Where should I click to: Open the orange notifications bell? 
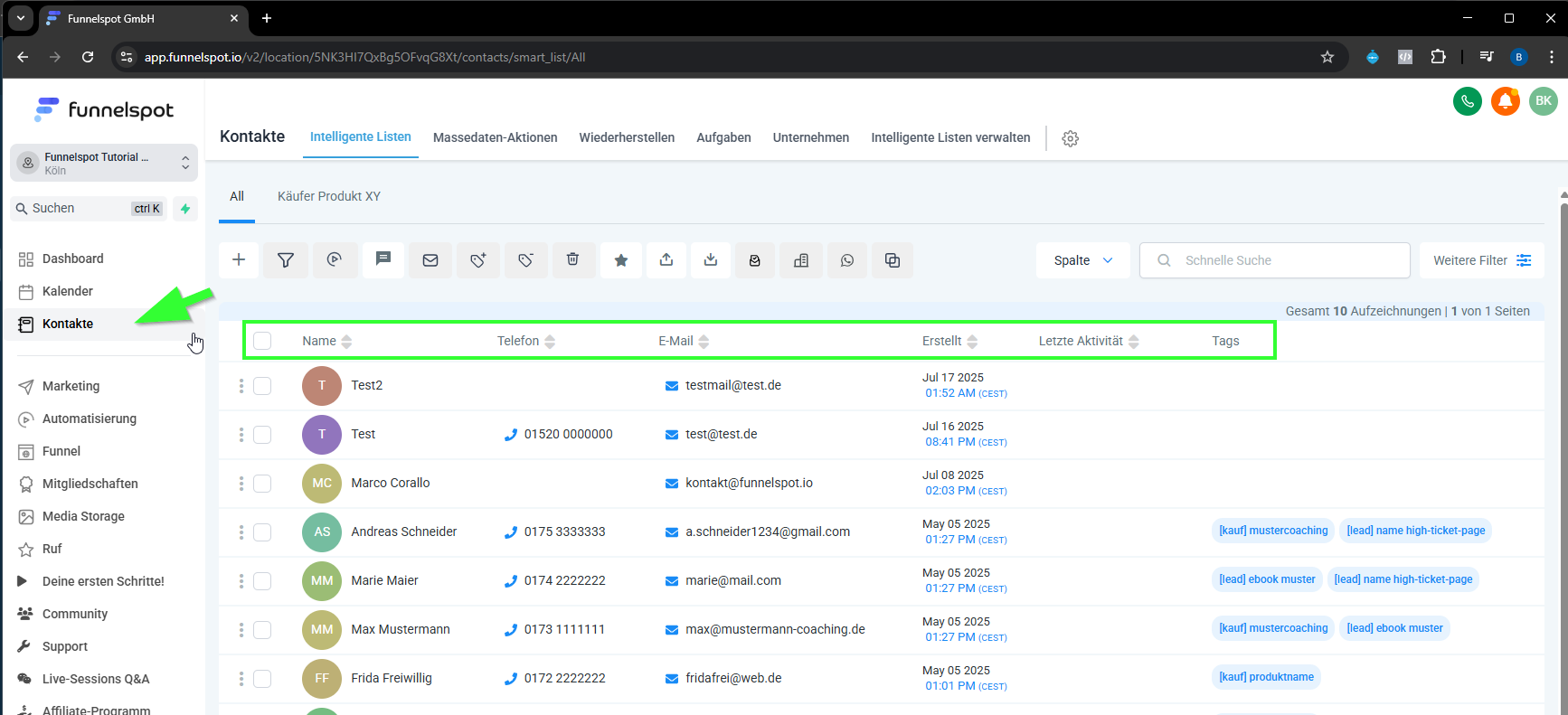[1506, 101]
